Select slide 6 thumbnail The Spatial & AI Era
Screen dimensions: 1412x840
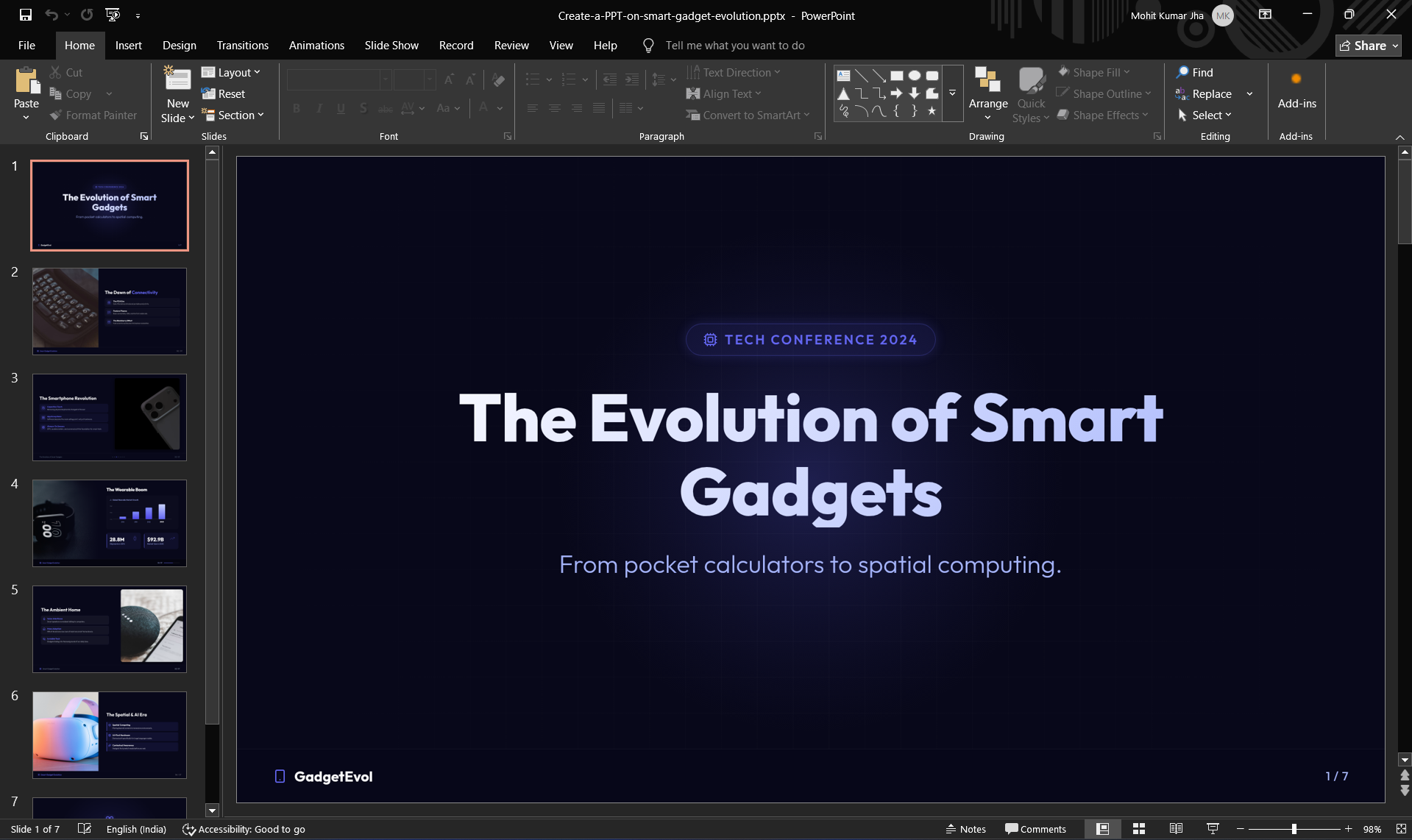(x=110, y=735)
